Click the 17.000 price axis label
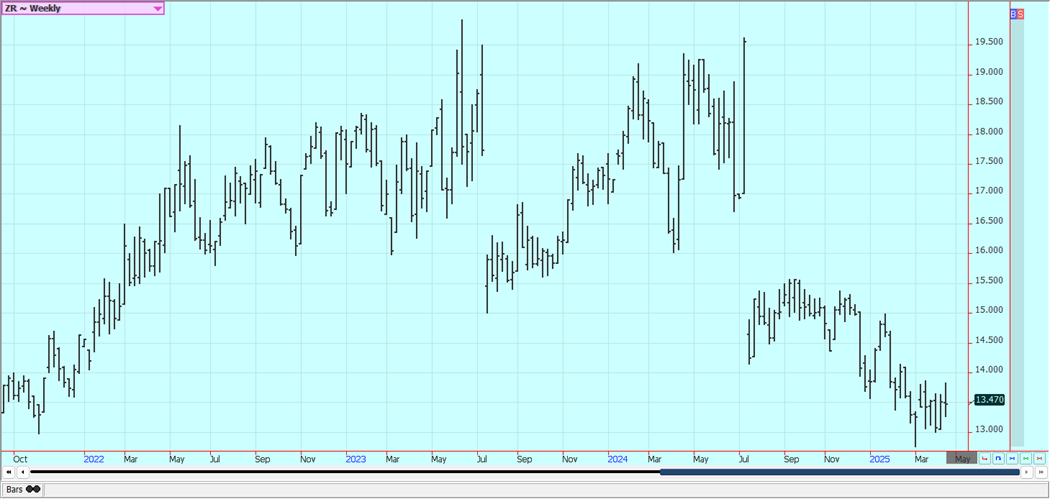Viewport: 1050px width, 499px height. pos(988,192)
